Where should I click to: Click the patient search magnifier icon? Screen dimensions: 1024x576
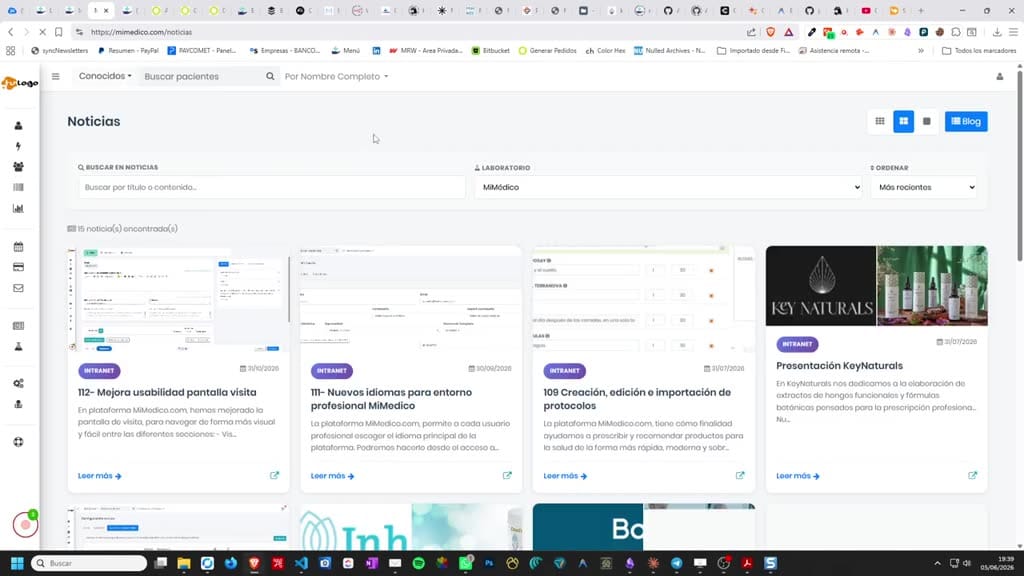point(270,76)
